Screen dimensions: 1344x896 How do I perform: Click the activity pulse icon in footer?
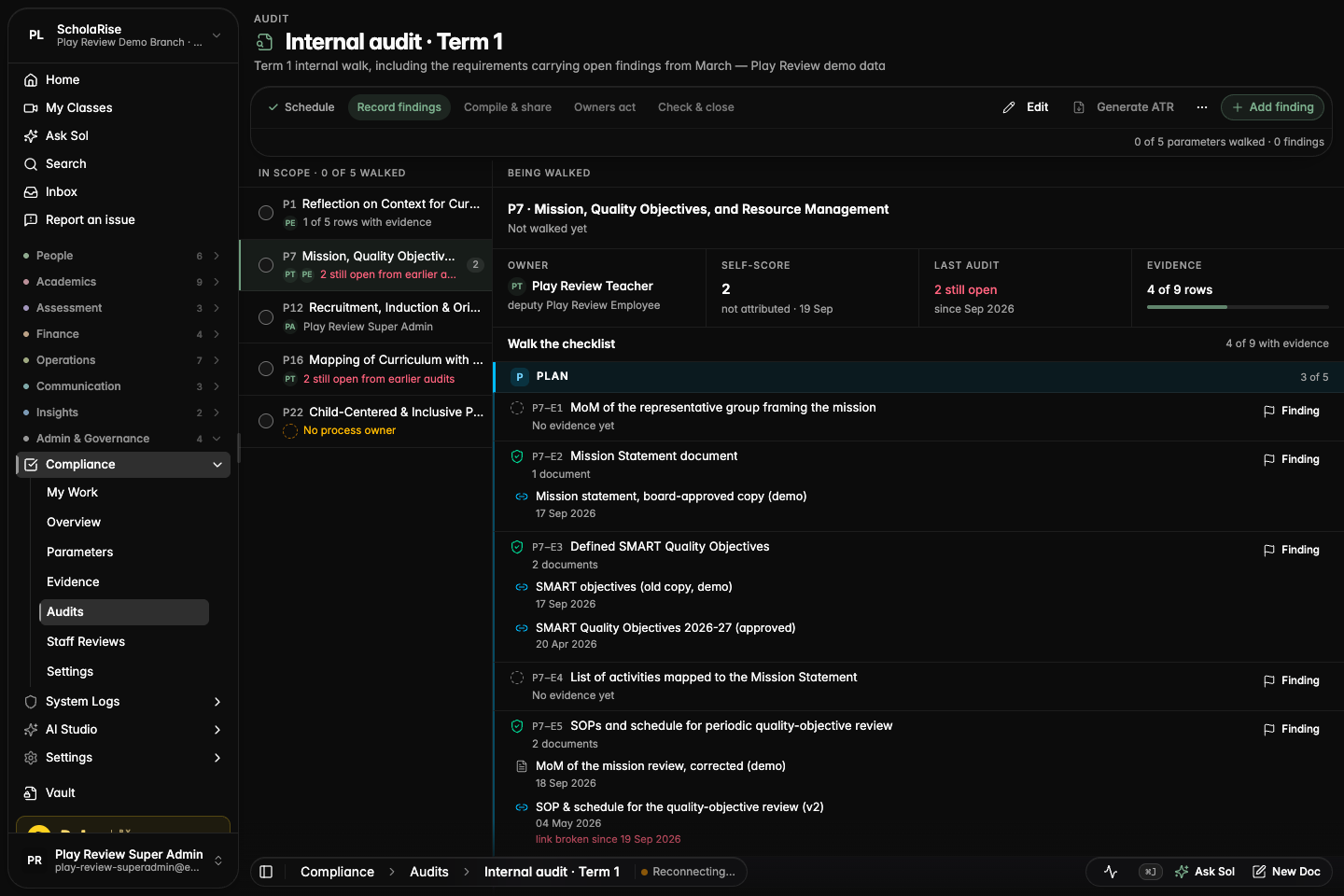(1111, 872)
